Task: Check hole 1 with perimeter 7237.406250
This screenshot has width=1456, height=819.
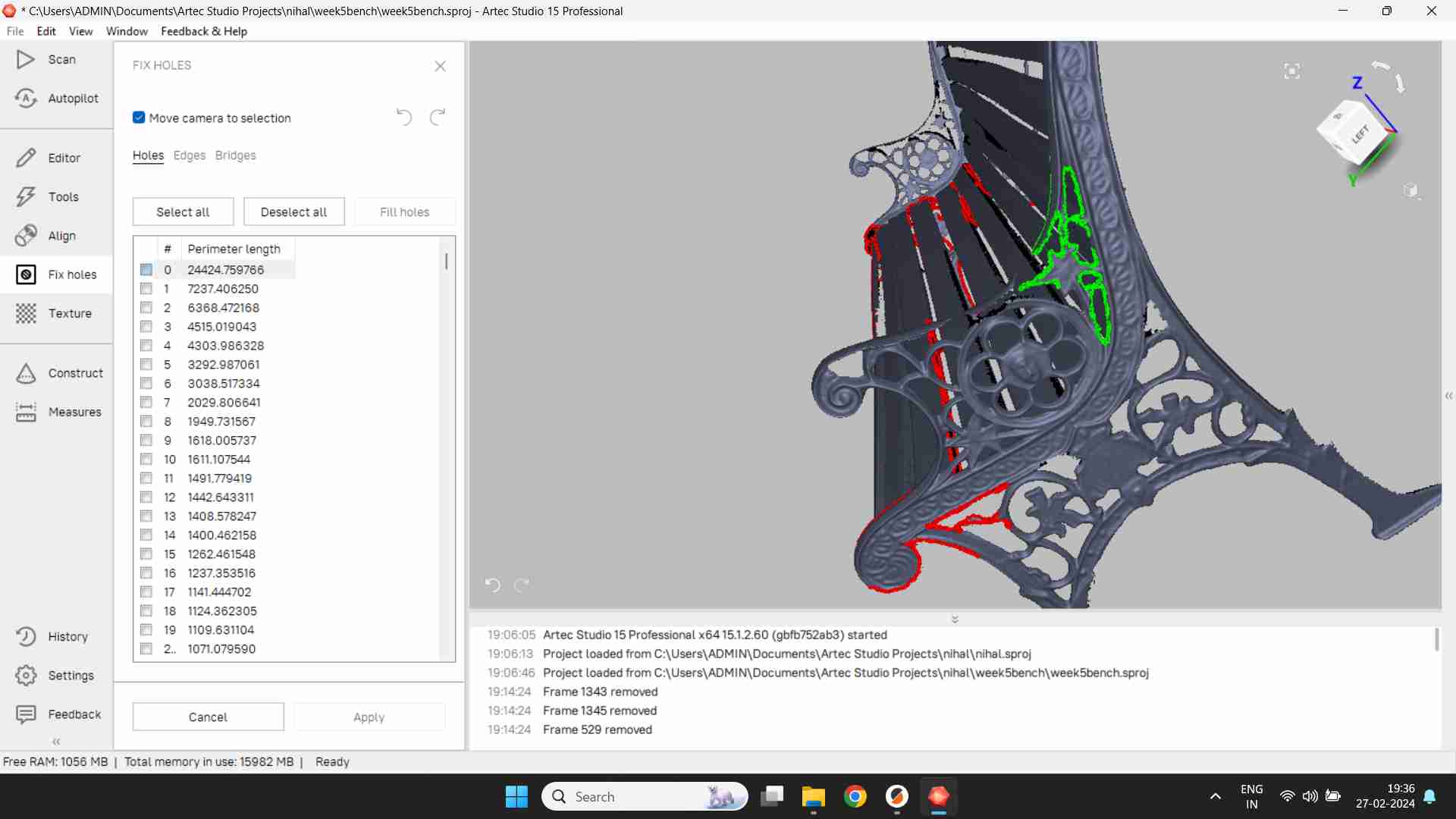Action: [146, 288]
